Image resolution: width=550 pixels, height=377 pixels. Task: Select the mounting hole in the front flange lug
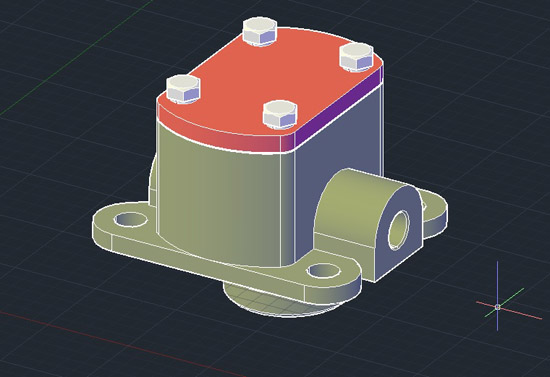pyautogui.click(x=324, y=271)
